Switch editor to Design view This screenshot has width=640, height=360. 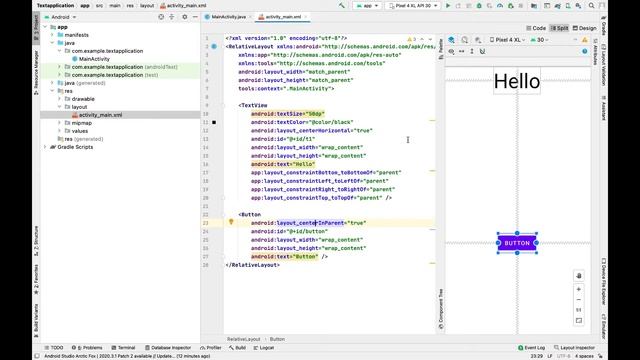584,28
